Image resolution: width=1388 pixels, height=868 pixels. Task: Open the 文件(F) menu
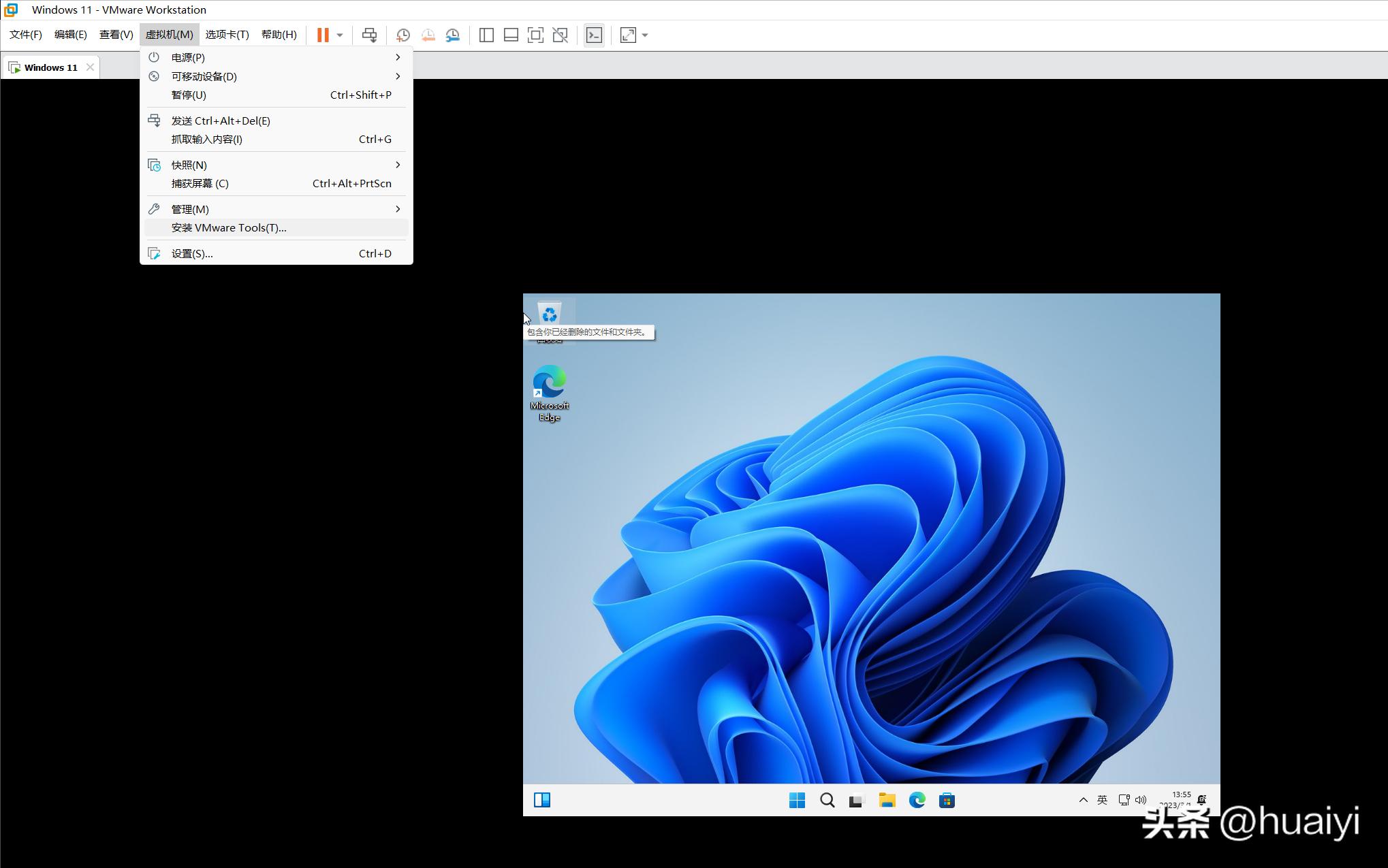point(26,34)
